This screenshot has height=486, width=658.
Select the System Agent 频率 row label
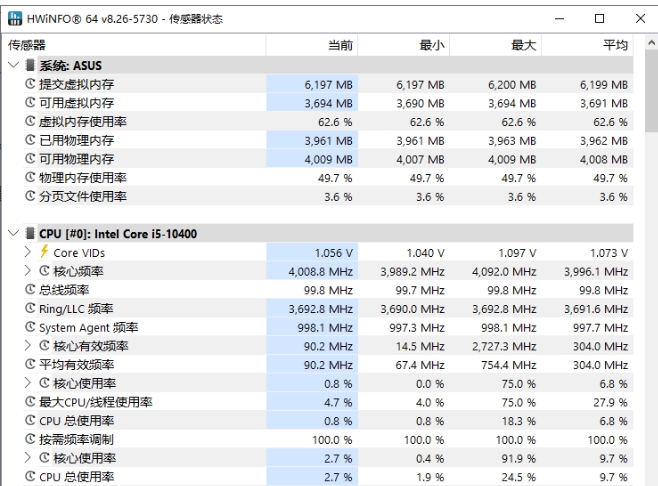(89, 327)
